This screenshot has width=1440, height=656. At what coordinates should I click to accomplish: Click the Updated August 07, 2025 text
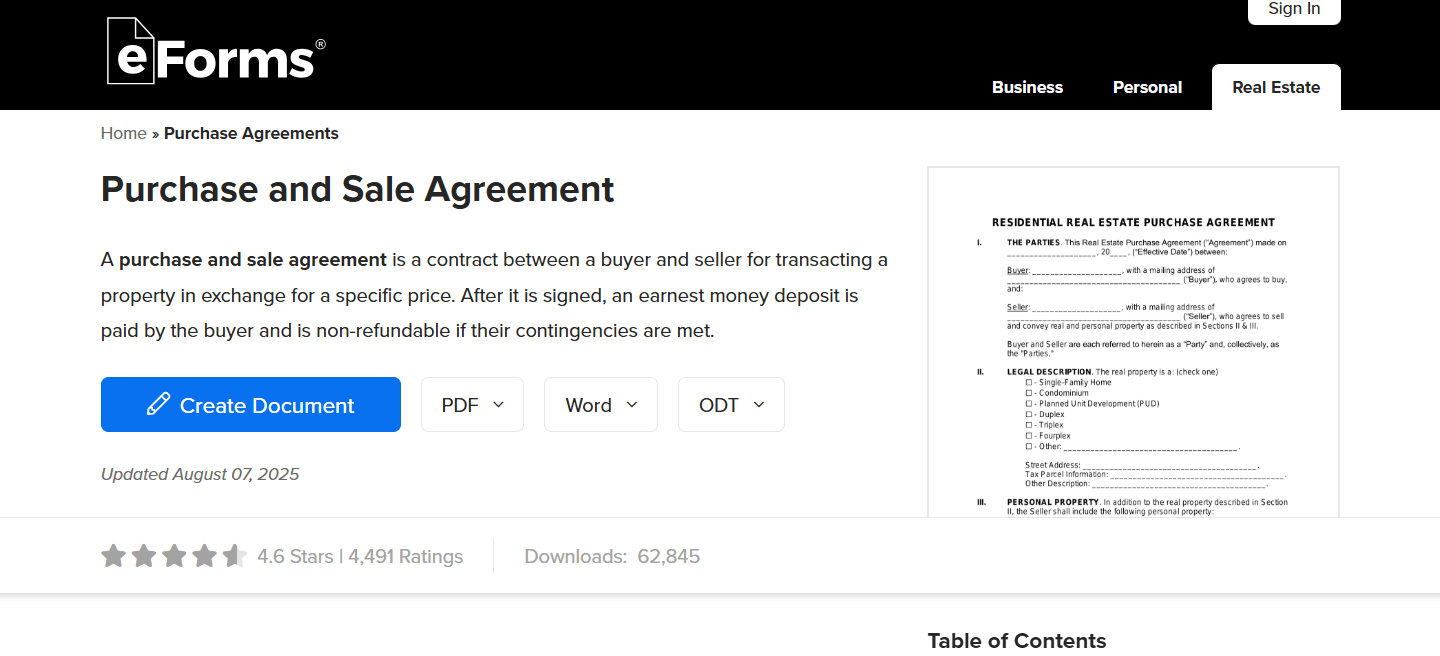(199, 473)
